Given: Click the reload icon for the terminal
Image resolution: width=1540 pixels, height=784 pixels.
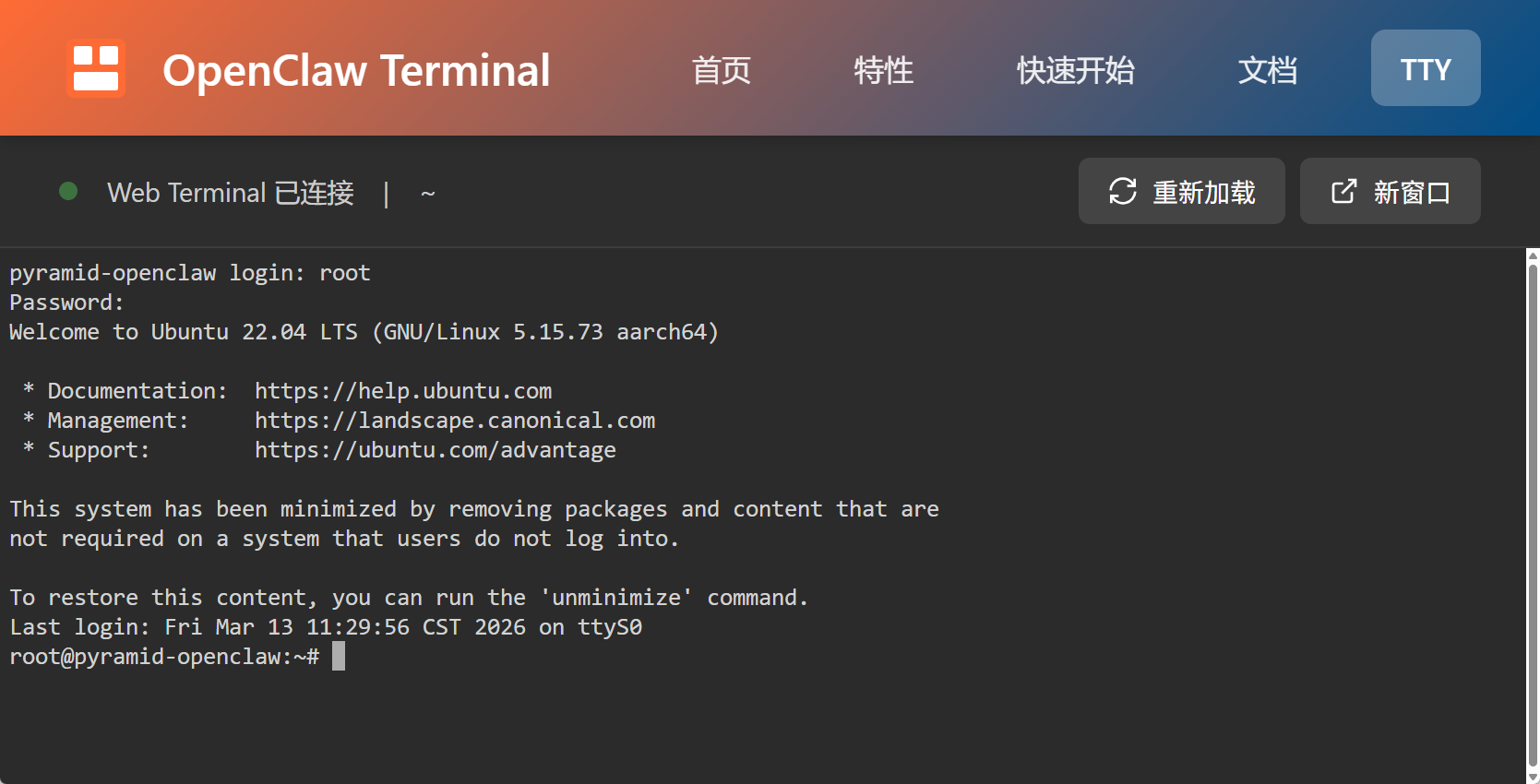Looking at the screenshot, I should point(1122,192).
